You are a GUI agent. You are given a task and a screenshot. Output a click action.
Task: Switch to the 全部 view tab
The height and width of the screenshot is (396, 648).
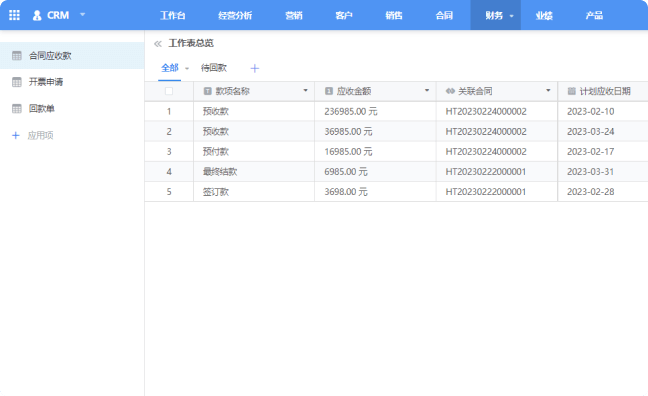tap(170, 68)
